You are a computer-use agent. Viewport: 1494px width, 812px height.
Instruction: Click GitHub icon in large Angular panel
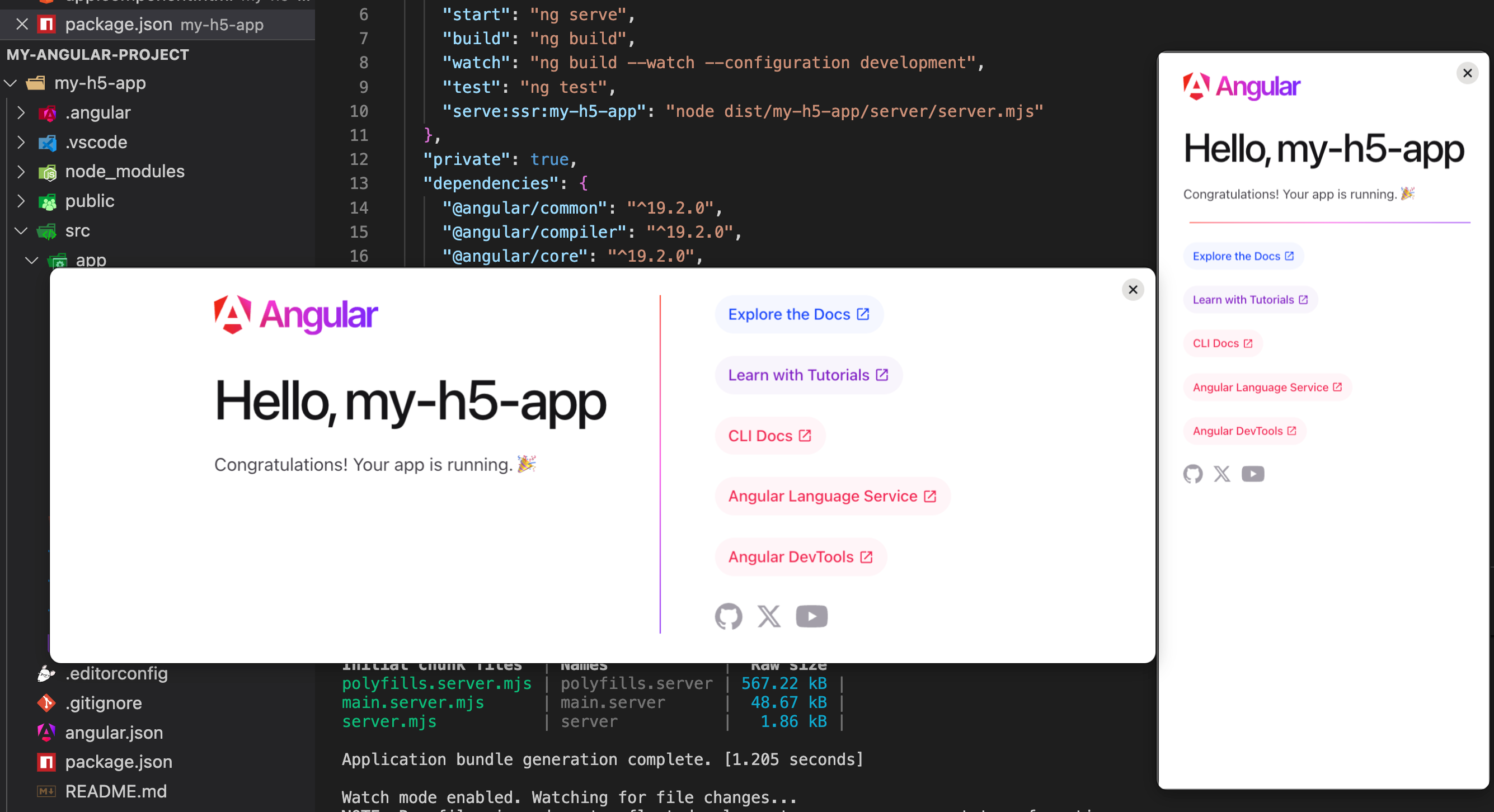pyautogui.click(x=728, y=616)
